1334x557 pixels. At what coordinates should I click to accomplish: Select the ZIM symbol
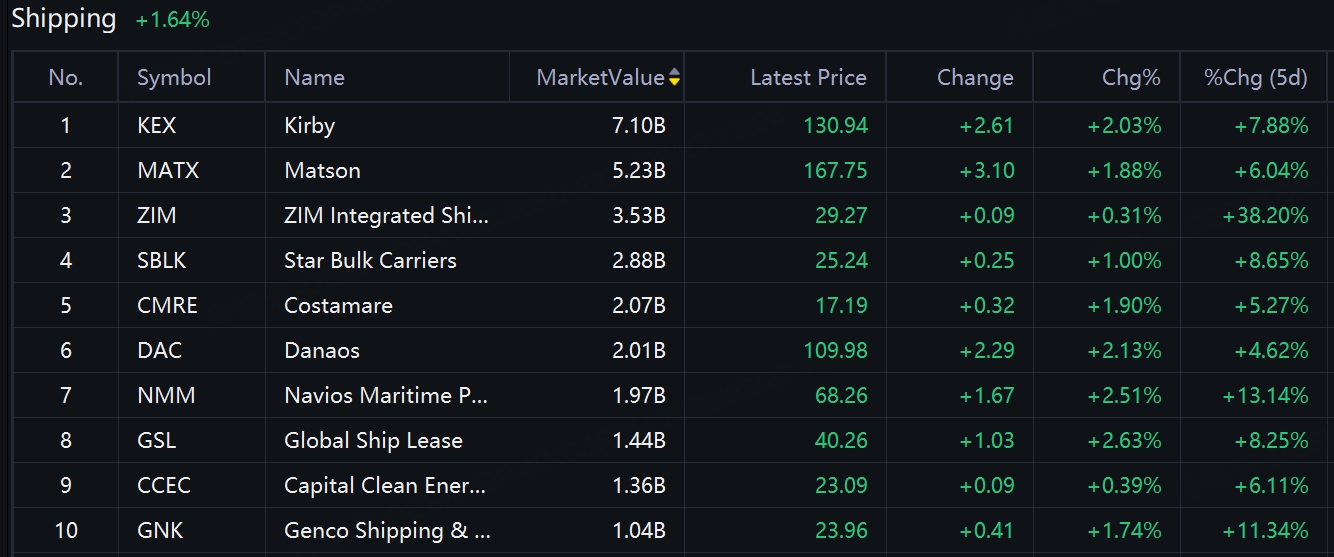click(157, 215)
